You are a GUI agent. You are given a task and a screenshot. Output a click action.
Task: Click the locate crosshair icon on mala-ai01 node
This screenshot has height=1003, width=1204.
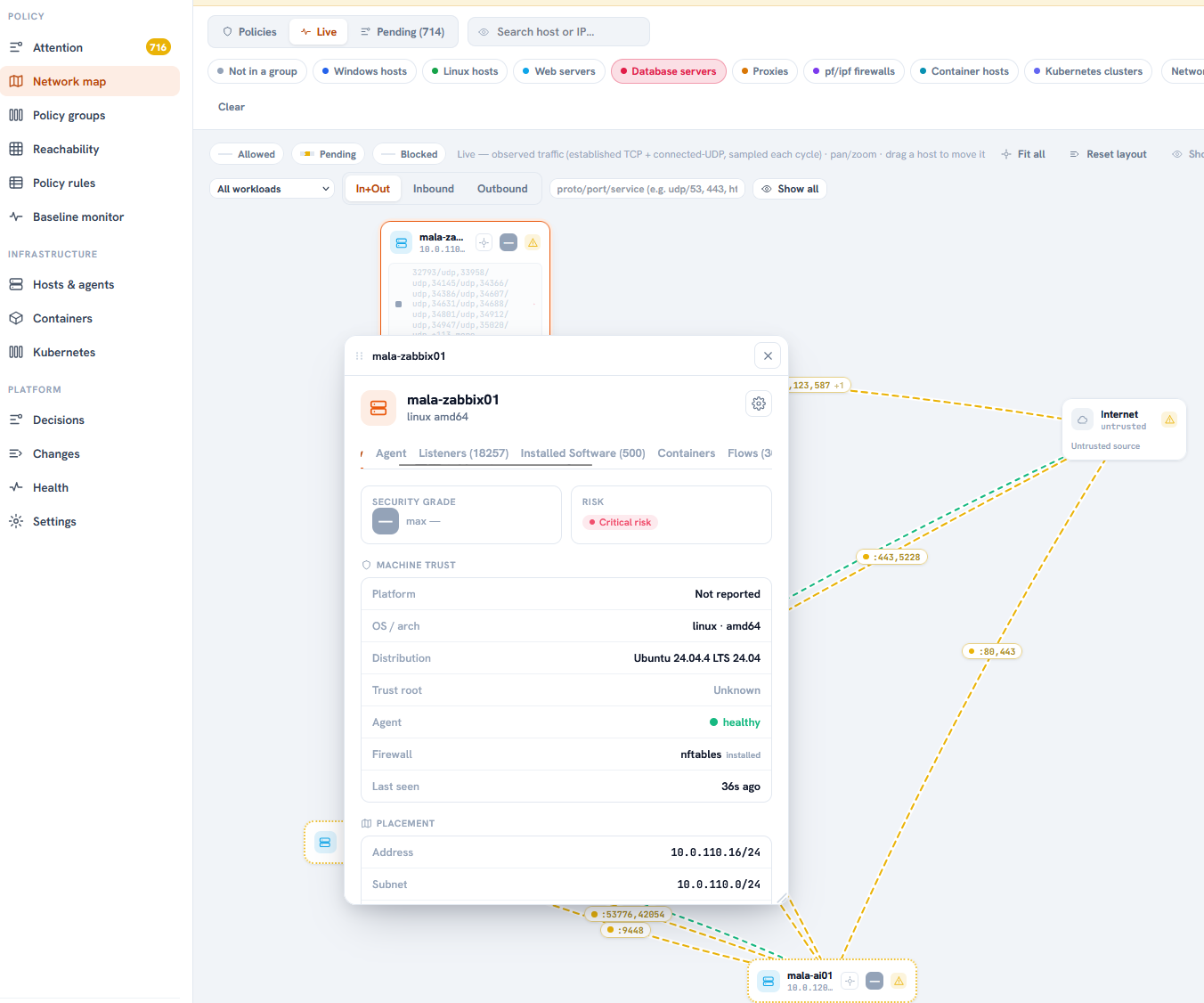(850, 981)
